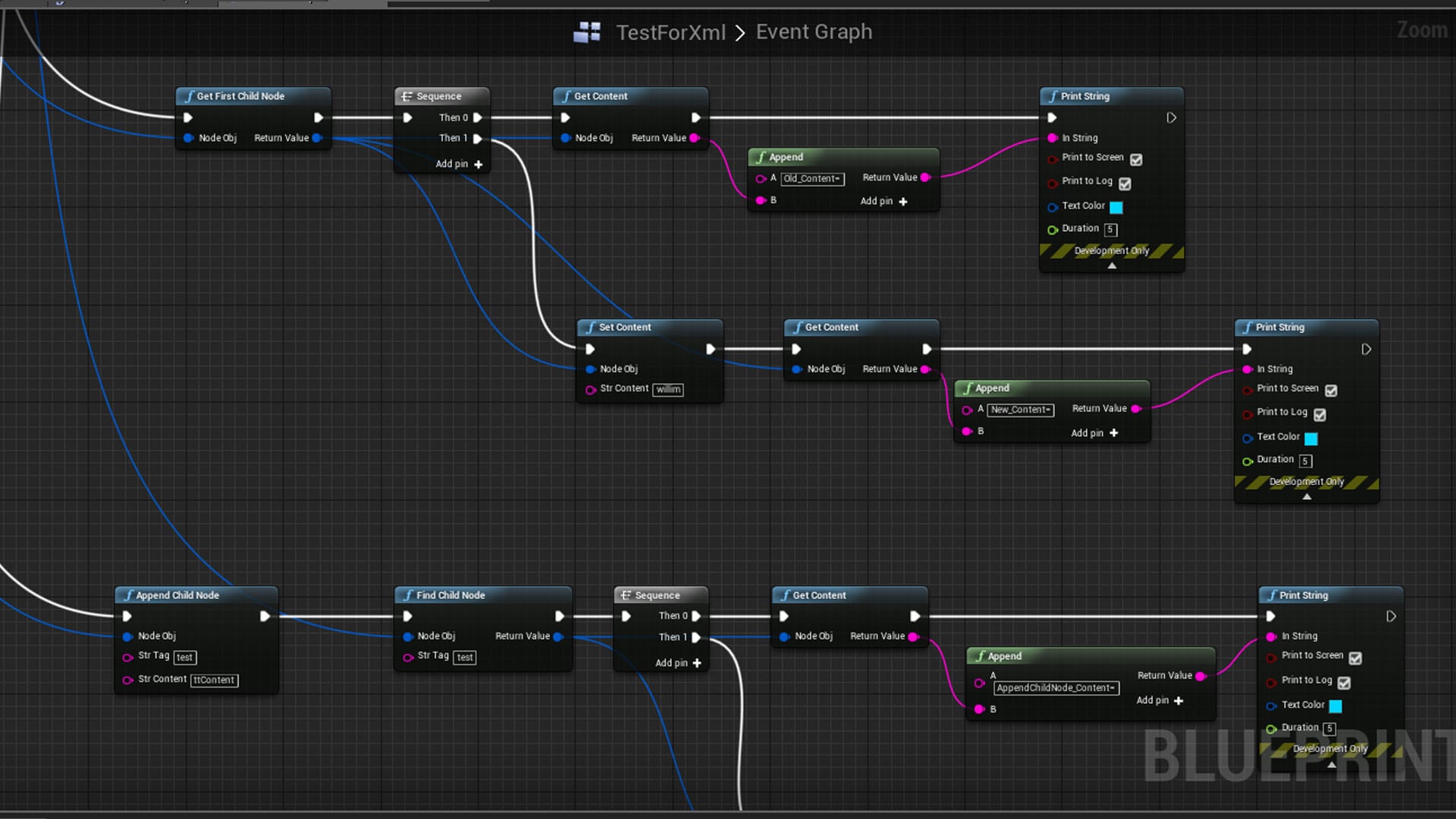Click Set Content node's output exec pin
Image resolution: width=1456 pixels, height=819 pixels.
tap(711, 349)
